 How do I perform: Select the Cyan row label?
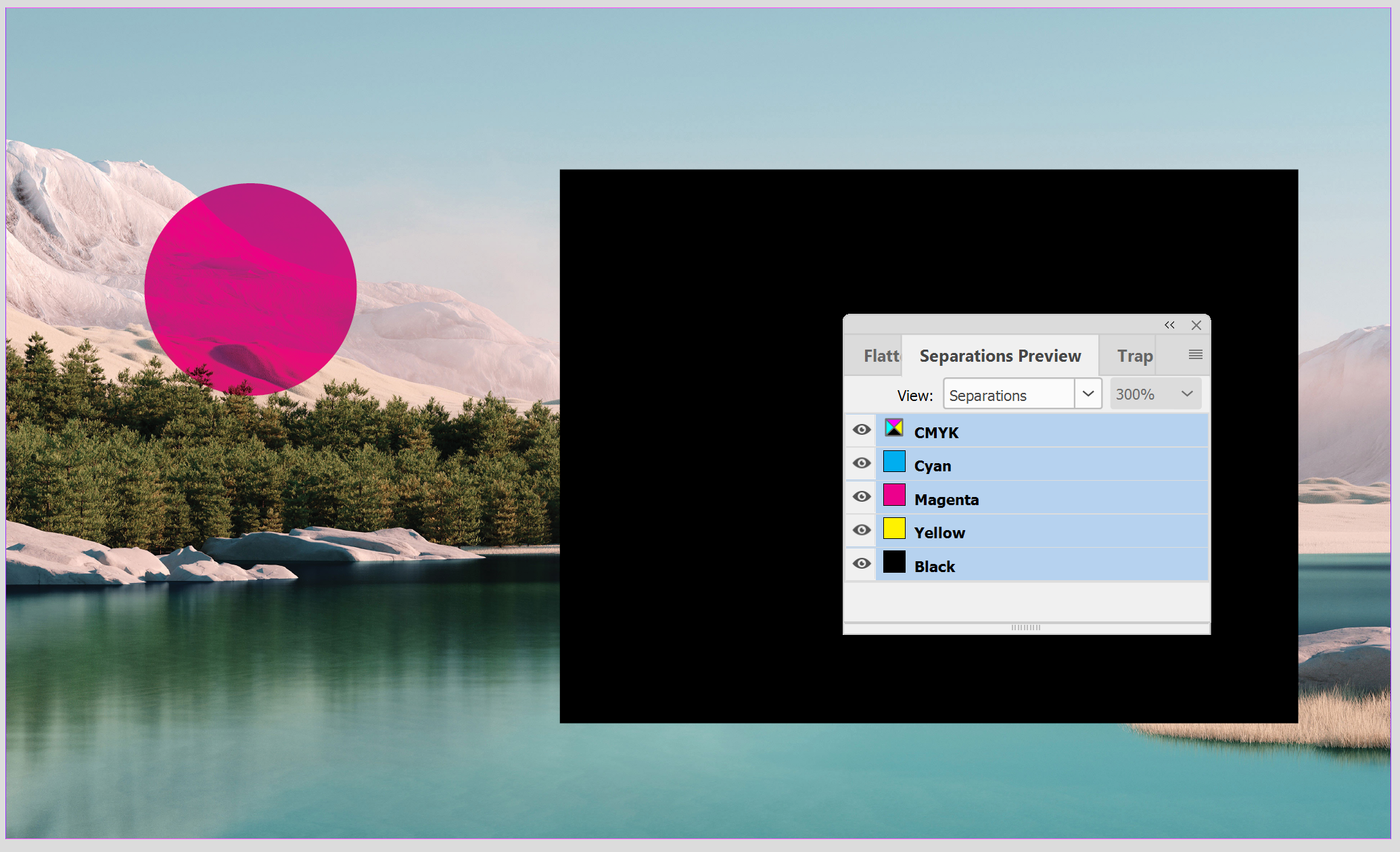pos(933,466)
